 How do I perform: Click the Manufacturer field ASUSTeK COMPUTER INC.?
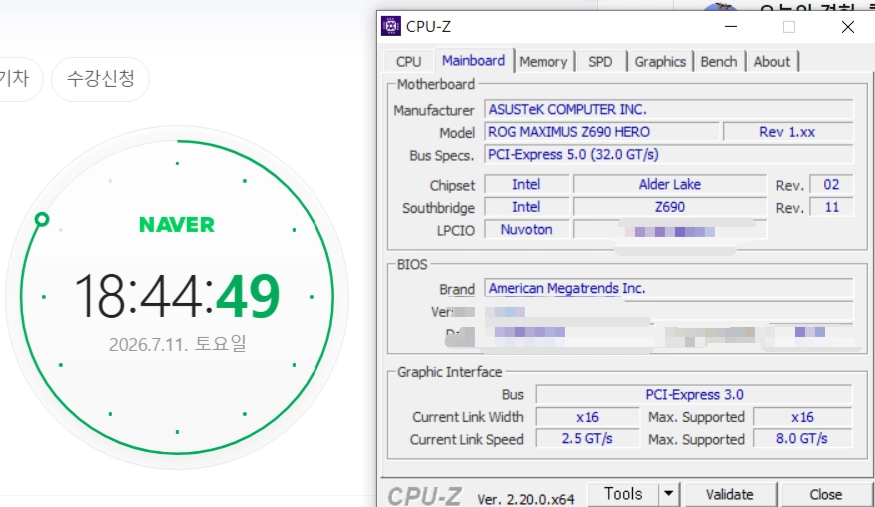coord(669,109)
